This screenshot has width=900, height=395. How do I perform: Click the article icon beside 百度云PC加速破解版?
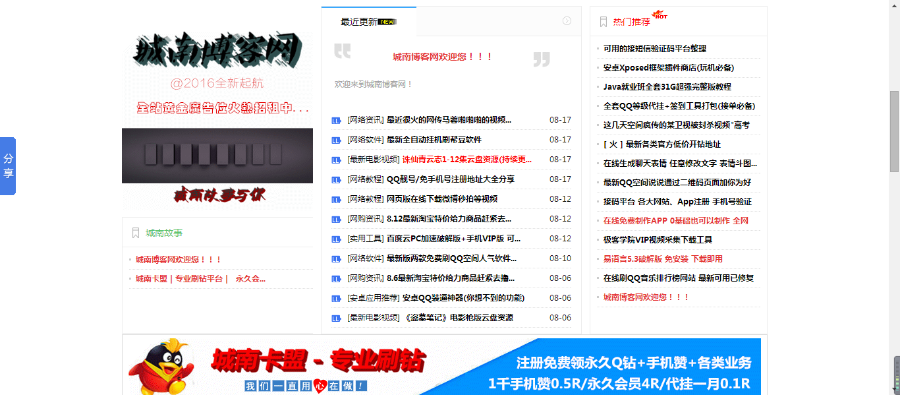336,239
